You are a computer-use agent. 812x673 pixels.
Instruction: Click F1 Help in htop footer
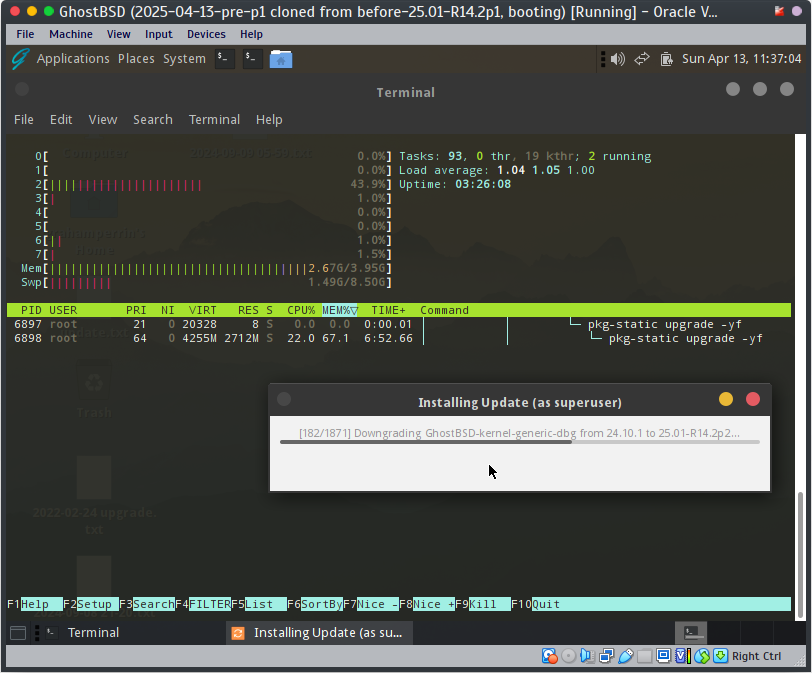35,604
